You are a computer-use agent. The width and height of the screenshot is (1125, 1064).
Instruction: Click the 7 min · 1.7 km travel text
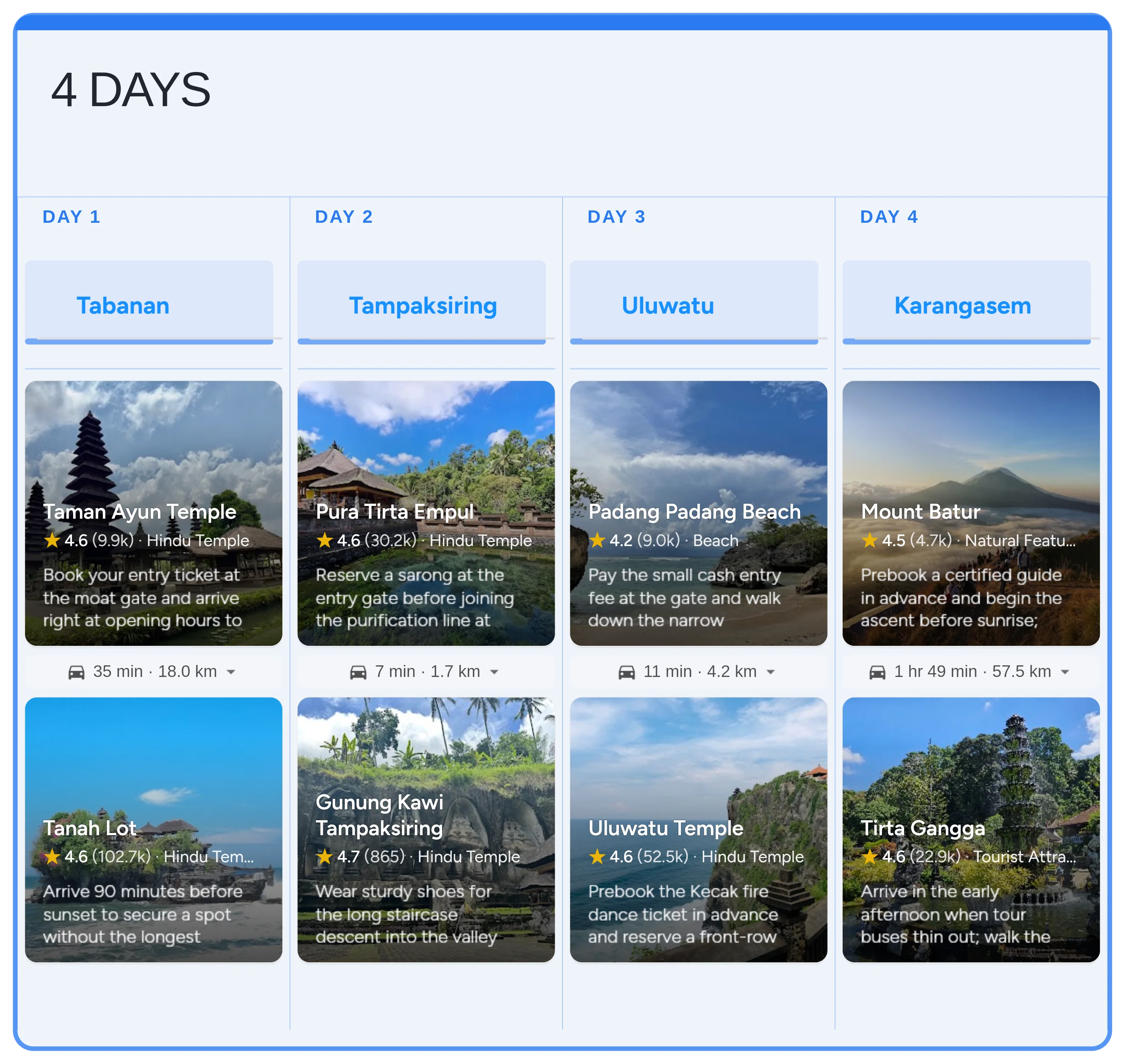coord(427,672)
